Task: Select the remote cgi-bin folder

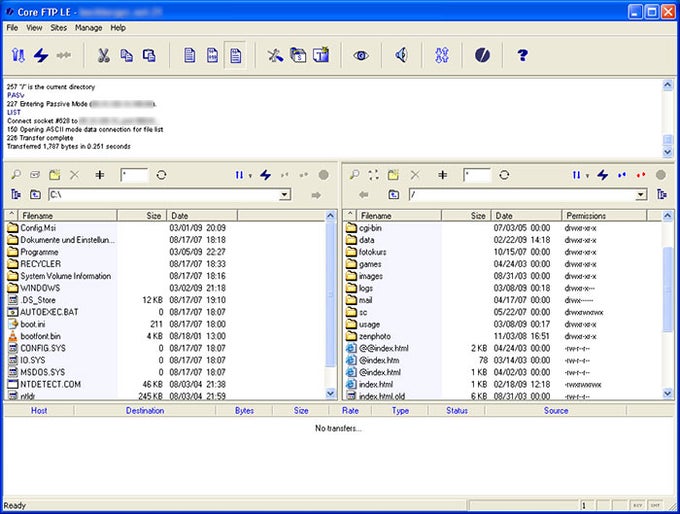Action: pos(370,228)
